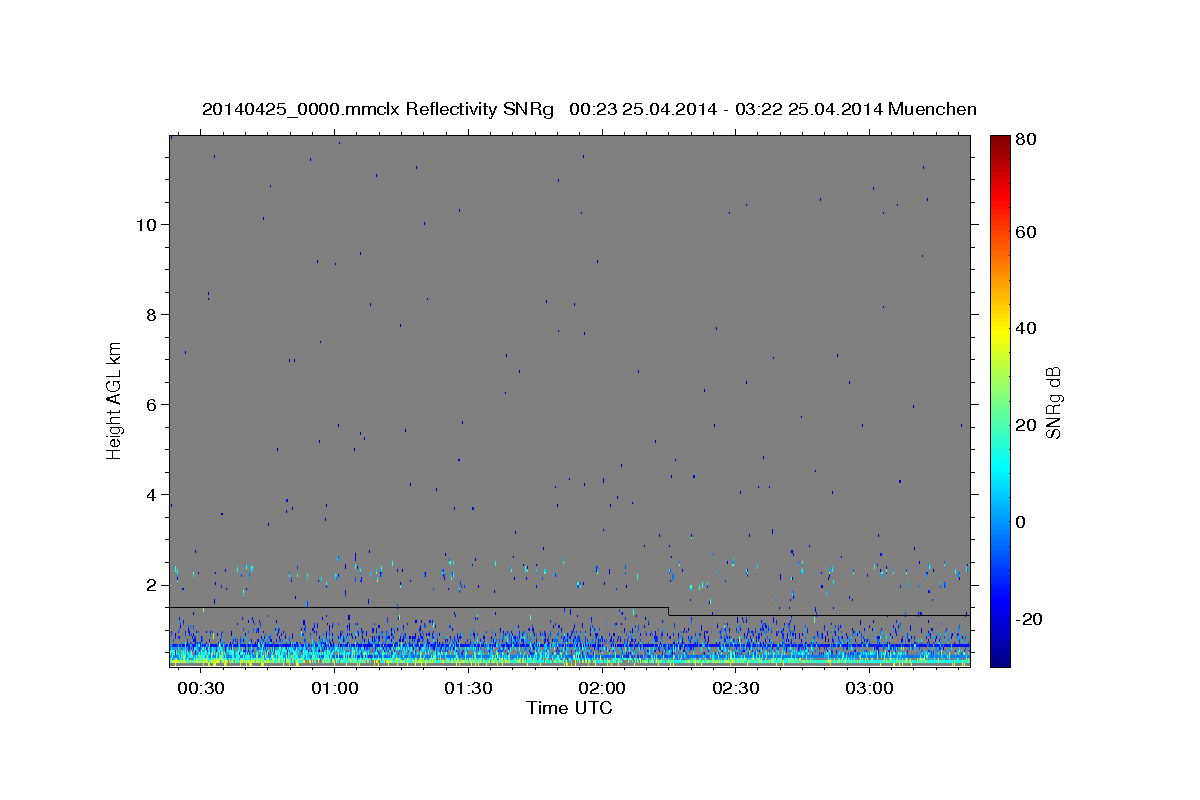Select the 01:30 time tick label

(x=468, y=689)
